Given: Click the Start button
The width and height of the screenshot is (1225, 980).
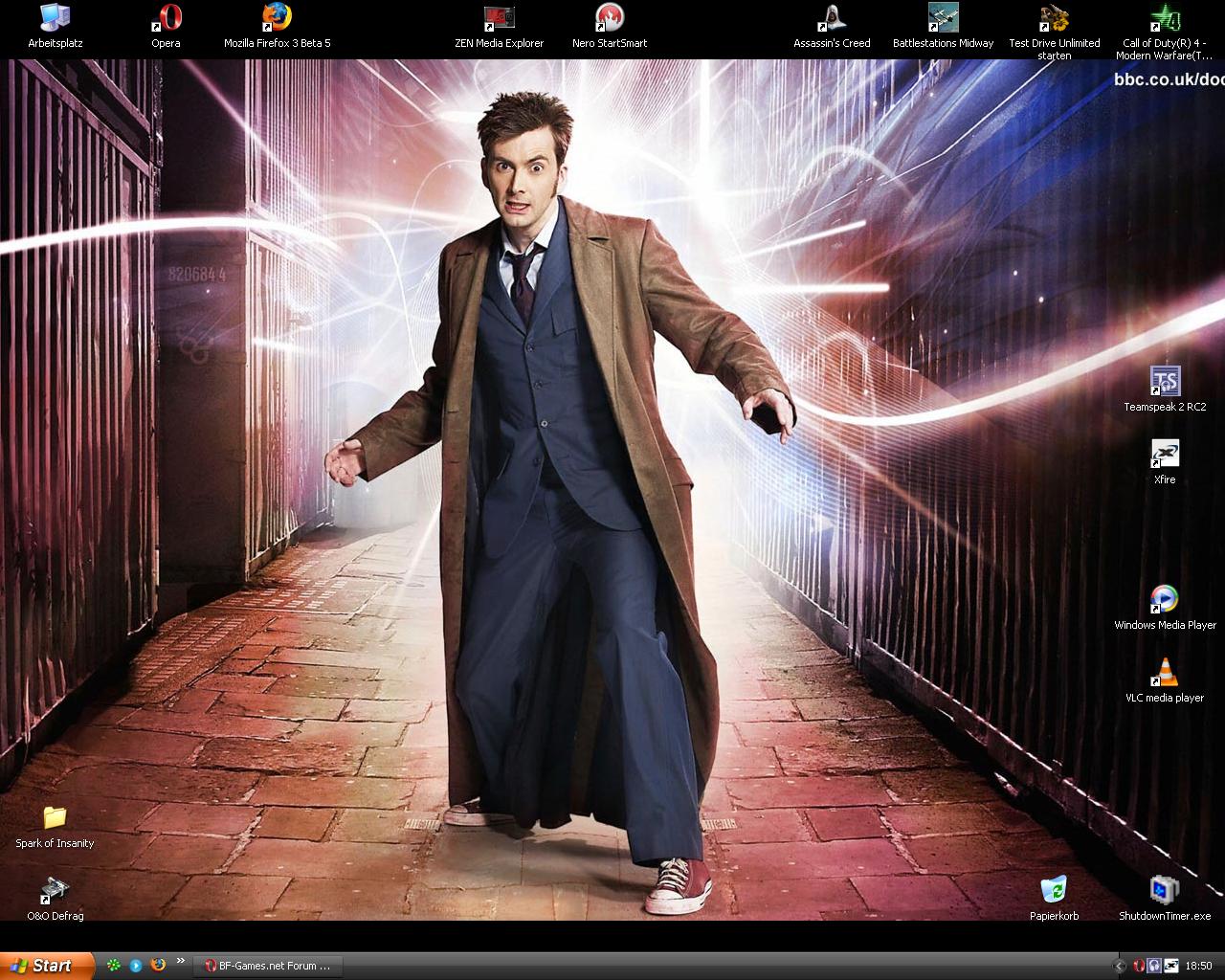Looking at the screenshot, I should click(47, 966).
